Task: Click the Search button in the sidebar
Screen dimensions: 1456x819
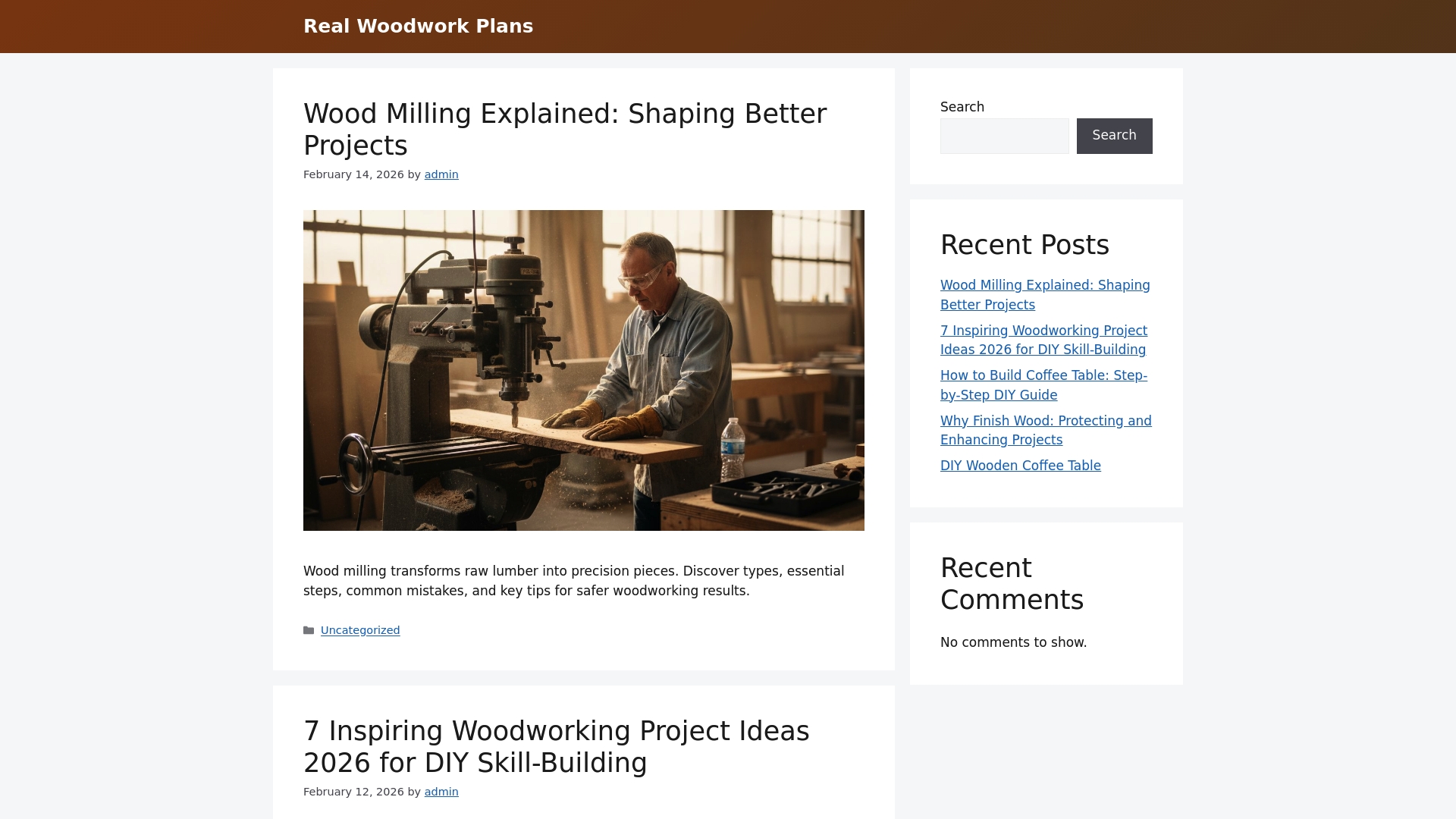Action: point(1113,136)
